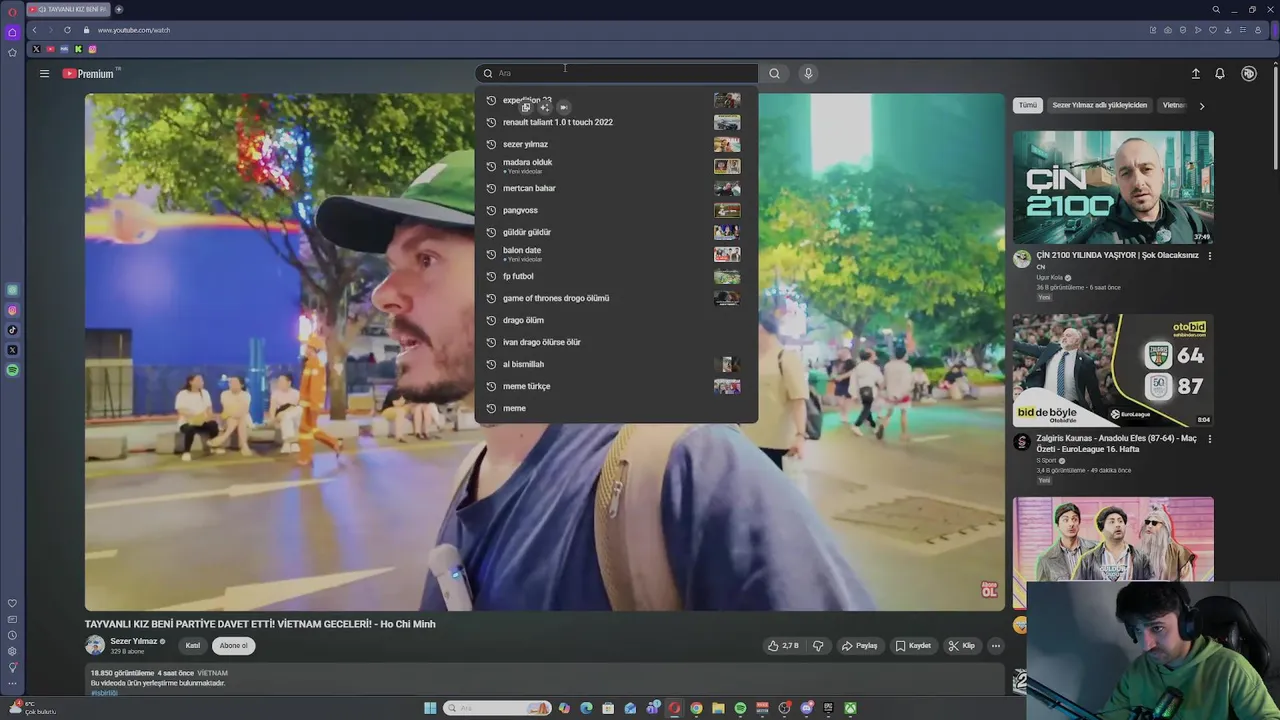Viewport: 1280px width, 720px height.
Task: Click the #işbirliği hashtag link
Action: [x=104, y=692]
